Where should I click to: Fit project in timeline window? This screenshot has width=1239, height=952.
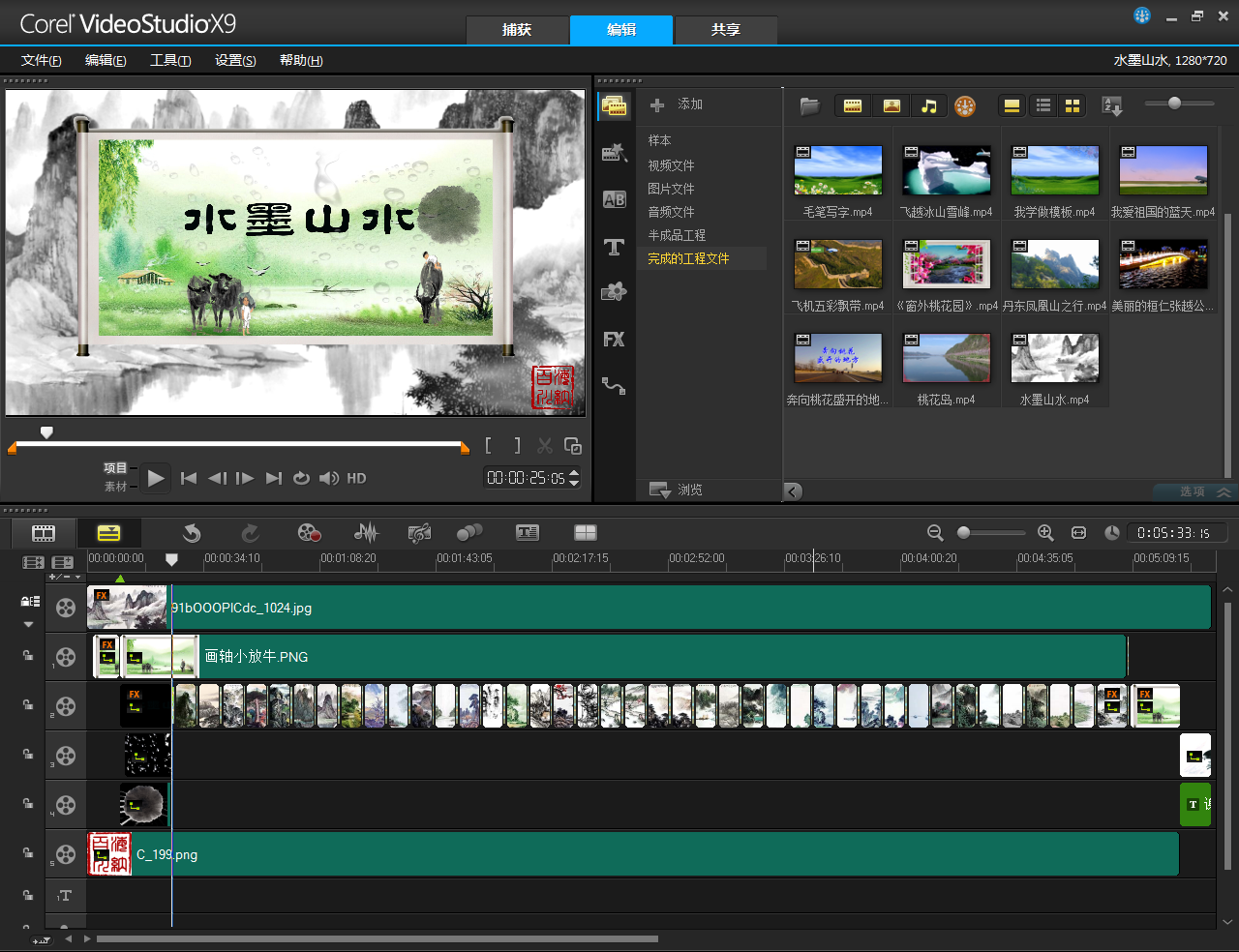click(x=1079, y=533)
